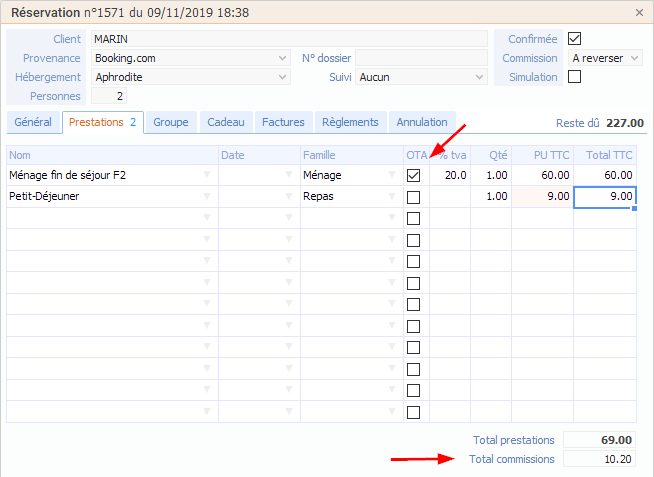Close the Réservation dialog window

(x=640, y=13)
